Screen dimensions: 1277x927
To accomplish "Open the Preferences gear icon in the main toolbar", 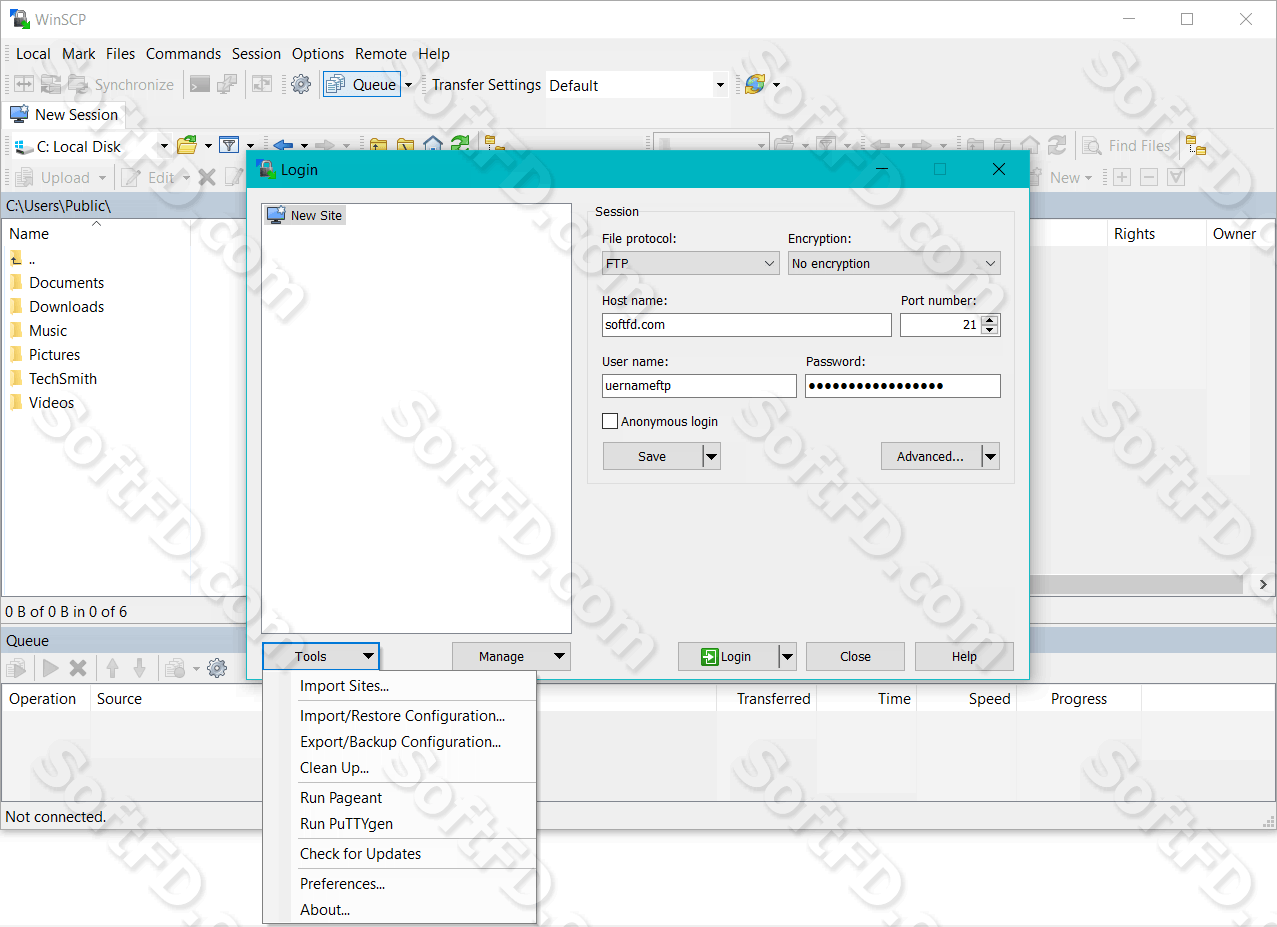I will [x=300, y=85].
